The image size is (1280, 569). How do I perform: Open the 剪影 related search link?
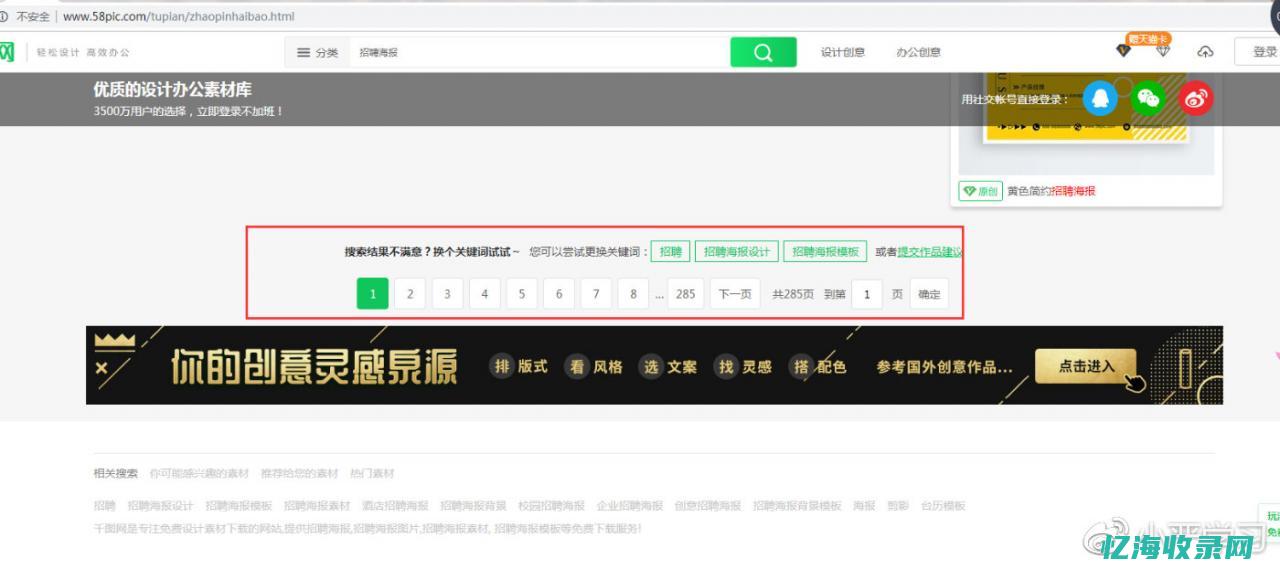tap(898, 506)
